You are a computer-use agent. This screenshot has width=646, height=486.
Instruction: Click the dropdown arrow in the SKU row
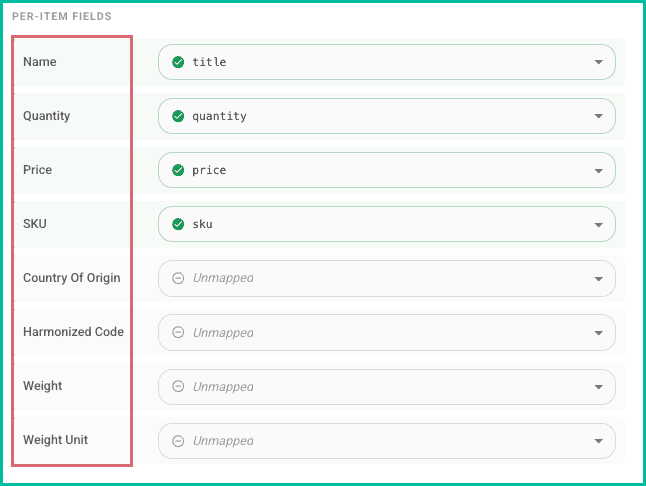pyautogui.click(x=599, y=224)
